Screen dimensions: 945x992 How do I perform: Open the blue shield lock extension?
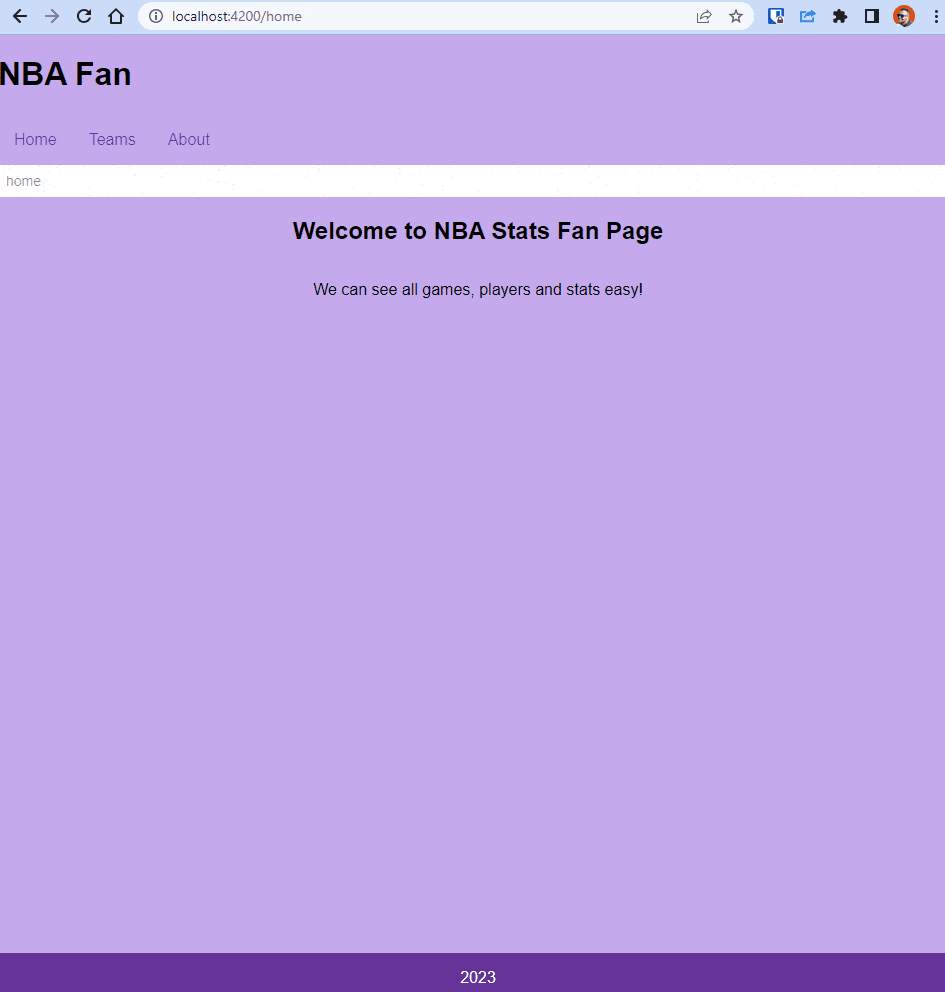[776, 16]
